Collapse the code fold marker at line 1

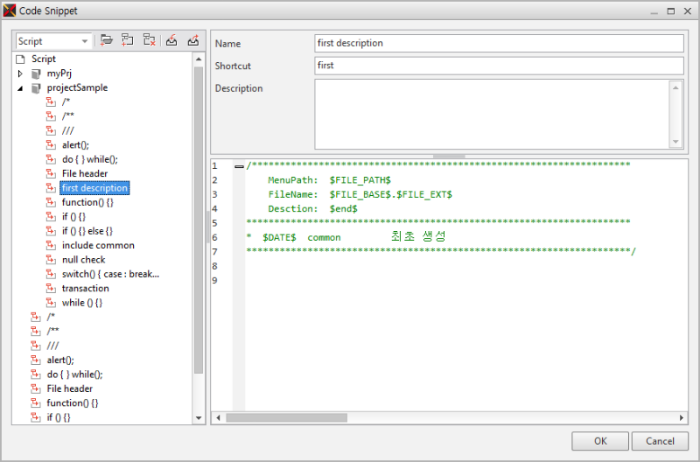(238, 166)
